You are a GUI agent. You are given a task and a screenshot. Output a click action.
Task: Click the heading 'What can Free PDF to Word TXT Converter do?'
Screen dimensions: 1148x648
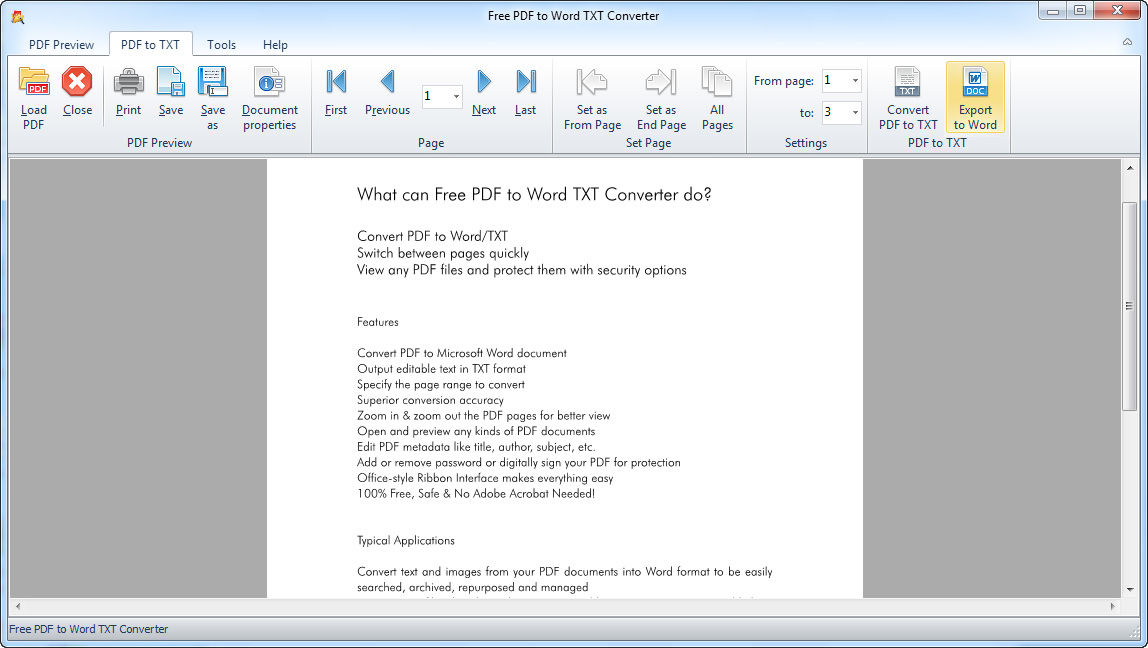click(x=534, y=195)
